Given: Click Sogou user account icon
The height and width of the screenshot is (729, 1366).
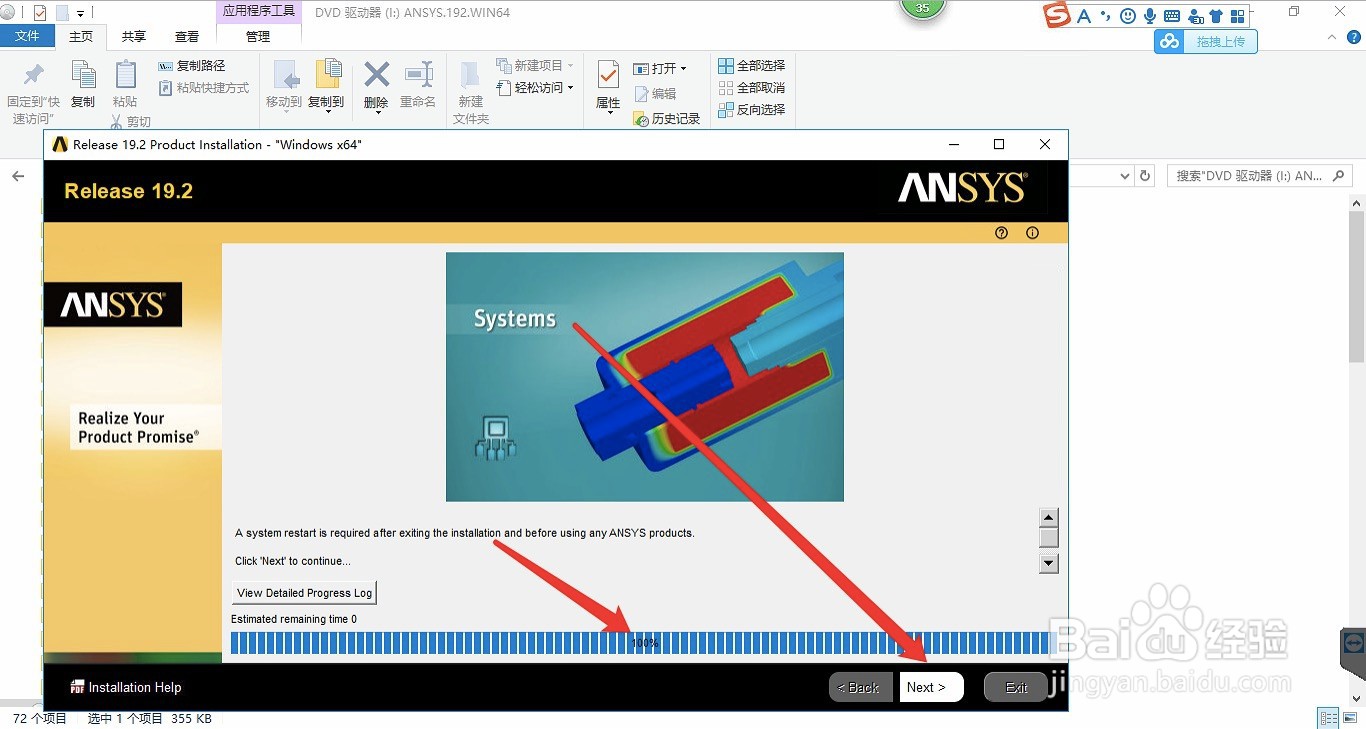Looking at the screenshot, I should click(1194, 16).
